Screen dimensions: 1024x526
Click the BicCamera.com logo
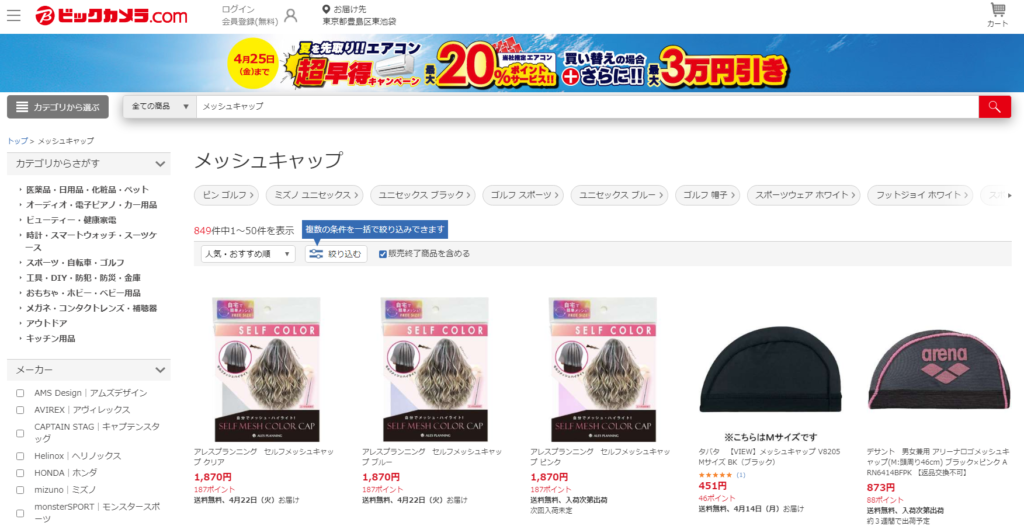(112, 16)
